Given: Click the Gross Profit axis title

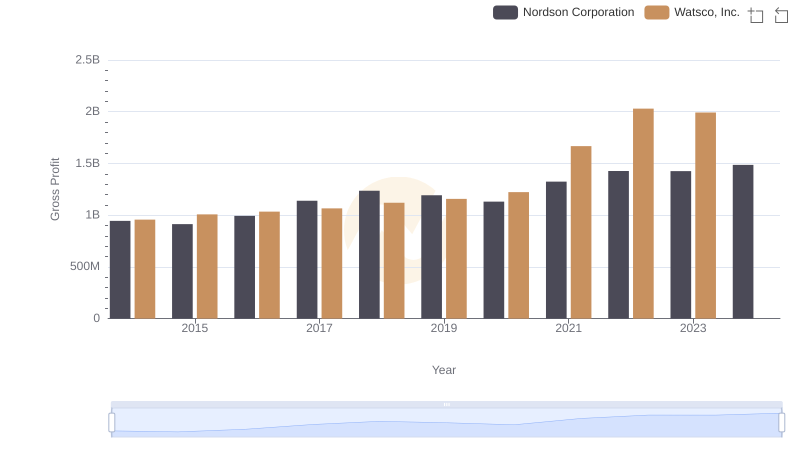Looking at the screenshot, I should coord(55,189).
